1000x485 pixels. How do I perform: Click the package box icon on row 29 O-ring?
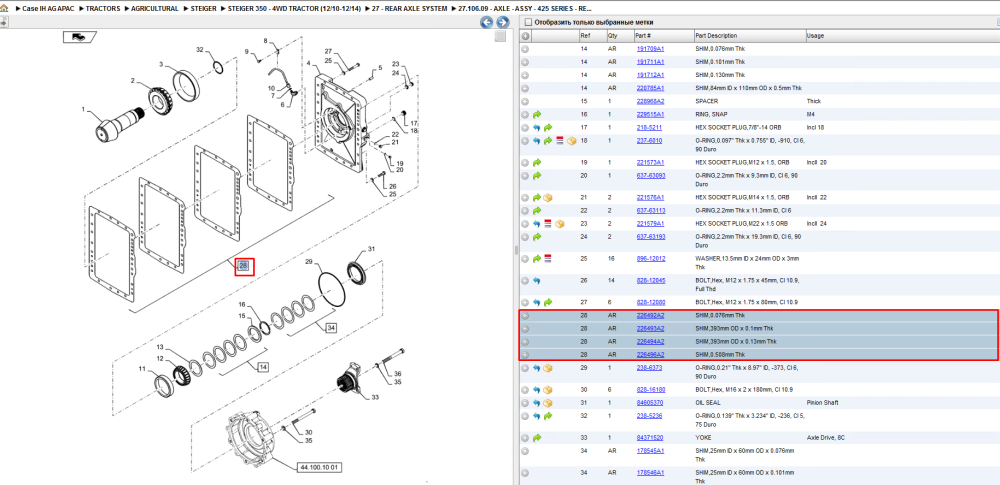[x=548, y=368]
